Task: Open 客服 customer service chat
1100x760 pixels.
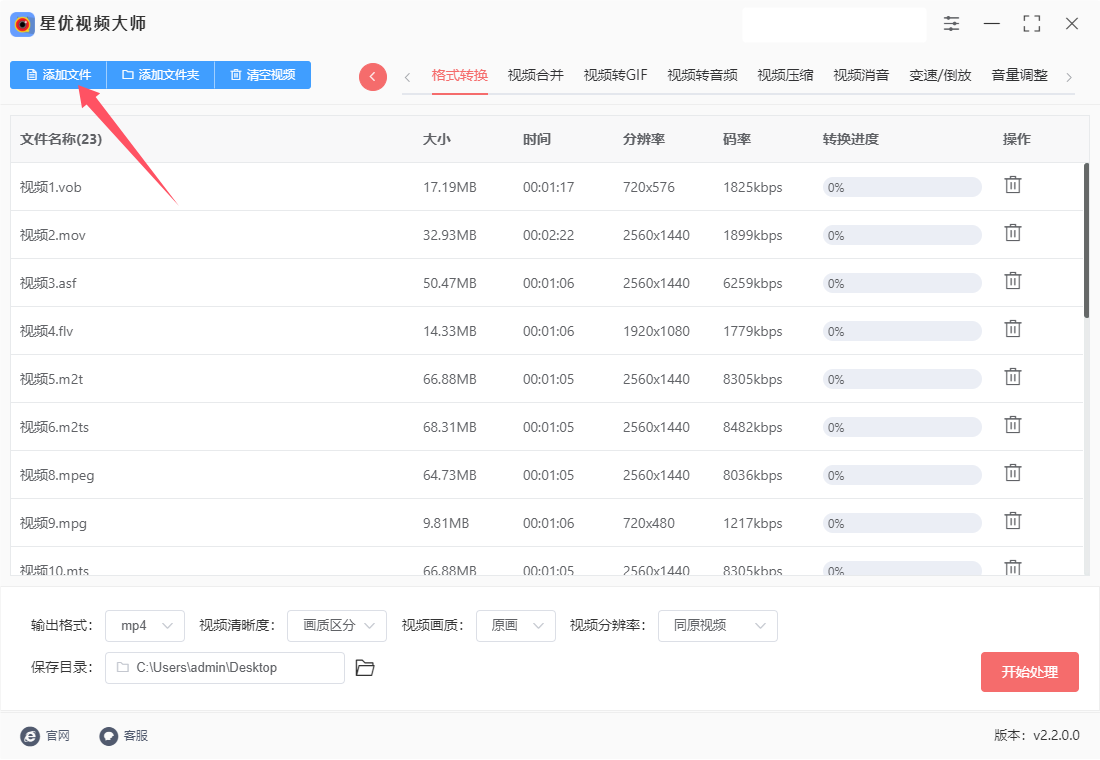Action: pyautogui.click(x=123, y=735)
